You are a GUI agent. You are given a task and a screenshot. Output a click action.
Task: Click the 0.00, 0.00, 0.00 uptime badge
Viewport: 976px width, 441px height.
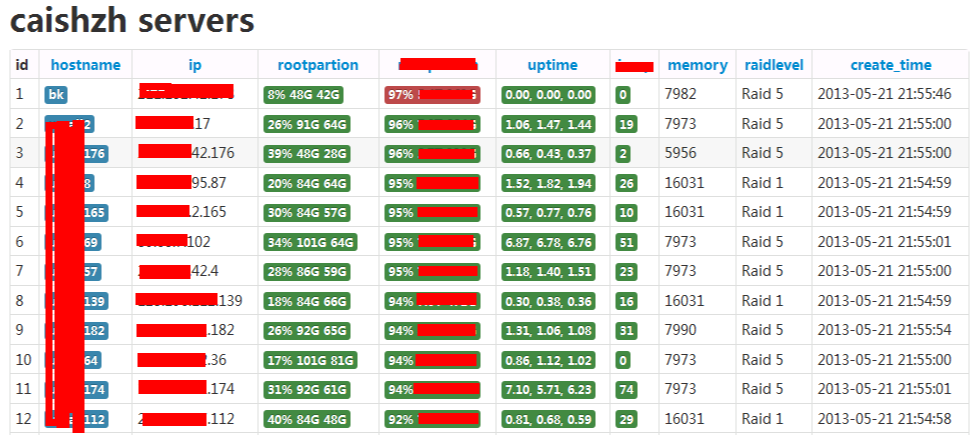click(x=548, y=95)
